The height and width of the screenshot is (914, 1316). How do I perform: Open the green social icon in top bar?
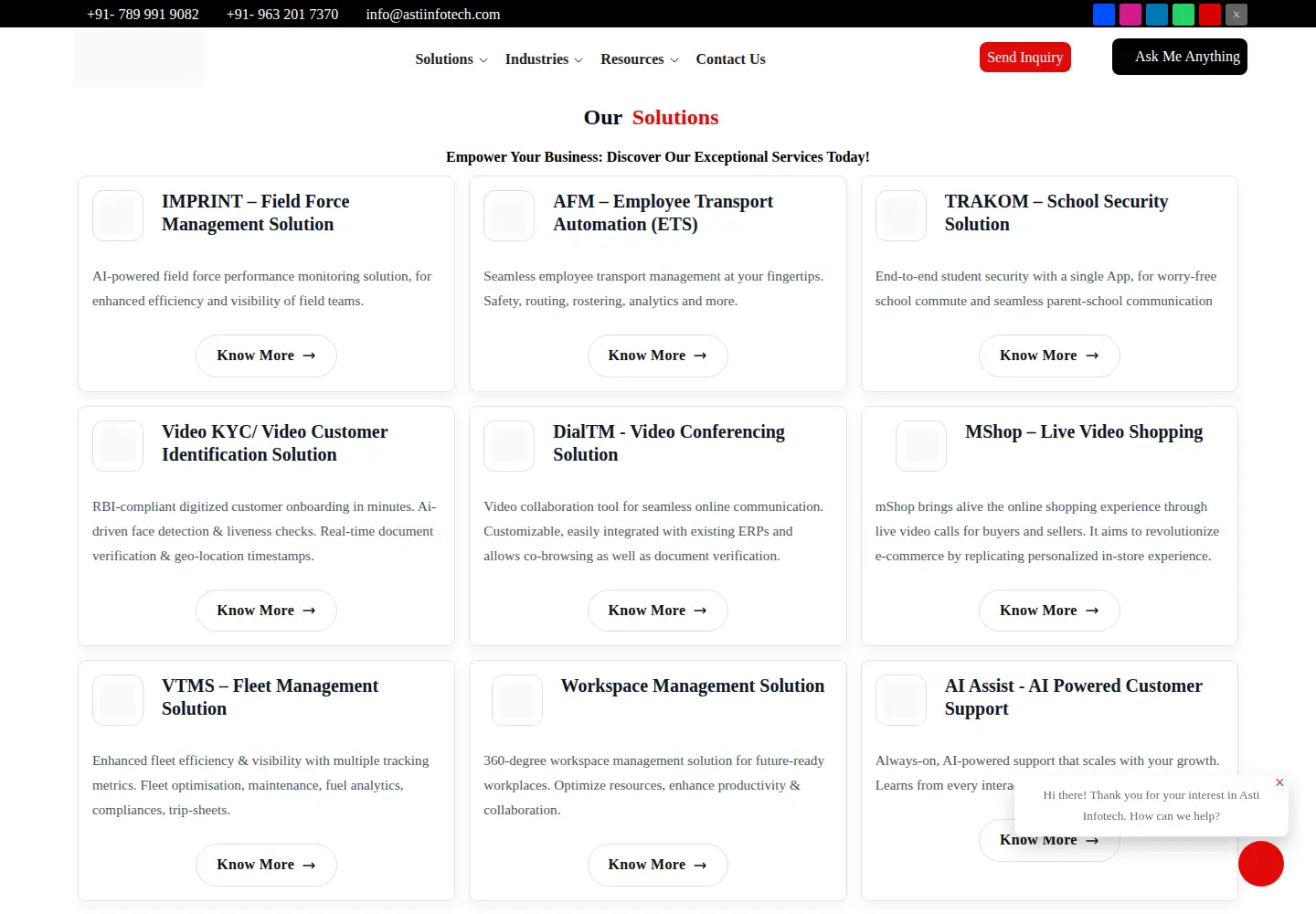tap(1183, 15)
